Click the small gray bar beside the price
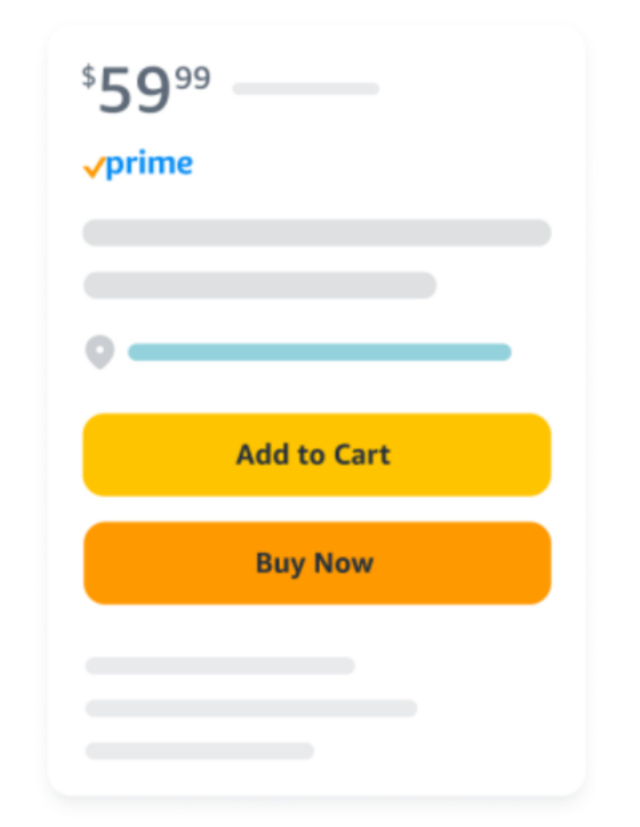This screenshot has width=640, height=827. tap(306, 88)
